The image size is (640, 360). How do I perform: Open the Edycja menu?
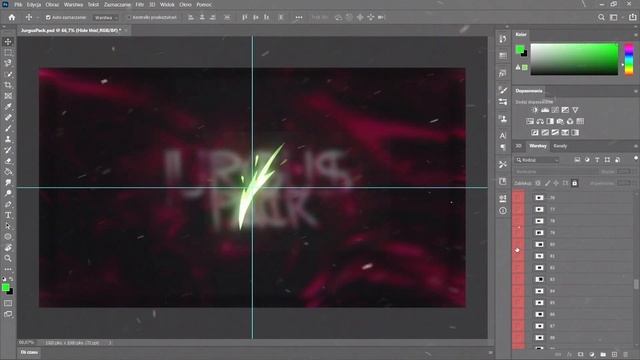(34, 4)
